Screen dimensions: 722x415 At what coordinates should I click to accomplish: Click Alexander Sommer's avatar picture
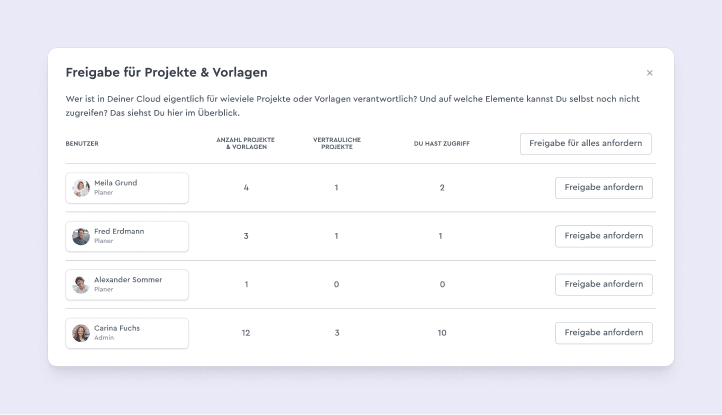pos(81,285)
